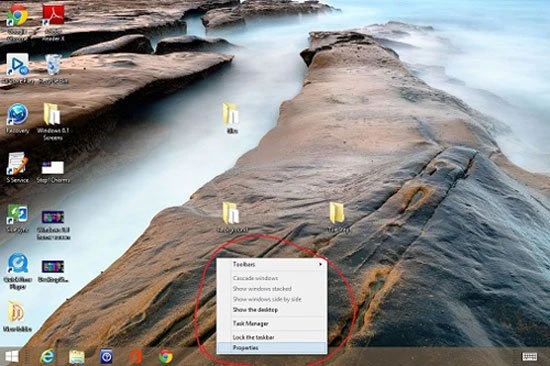Screen dimensions: 550x366
Task: Toggle Lock the taskbar option
Action: [272, 337]
